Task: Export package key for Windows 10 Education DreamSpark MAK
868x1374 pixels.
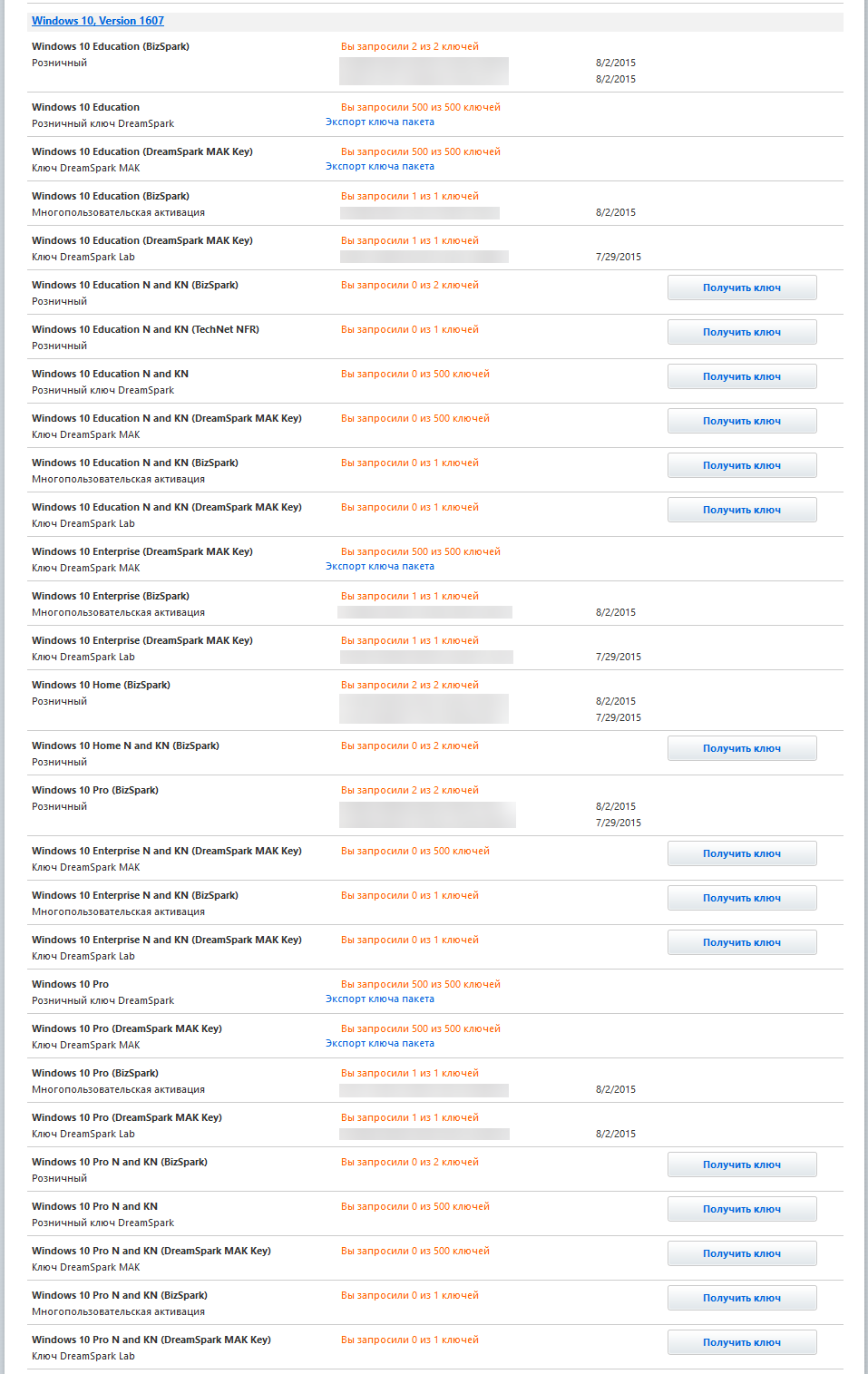Action: (x=380, y=167)
